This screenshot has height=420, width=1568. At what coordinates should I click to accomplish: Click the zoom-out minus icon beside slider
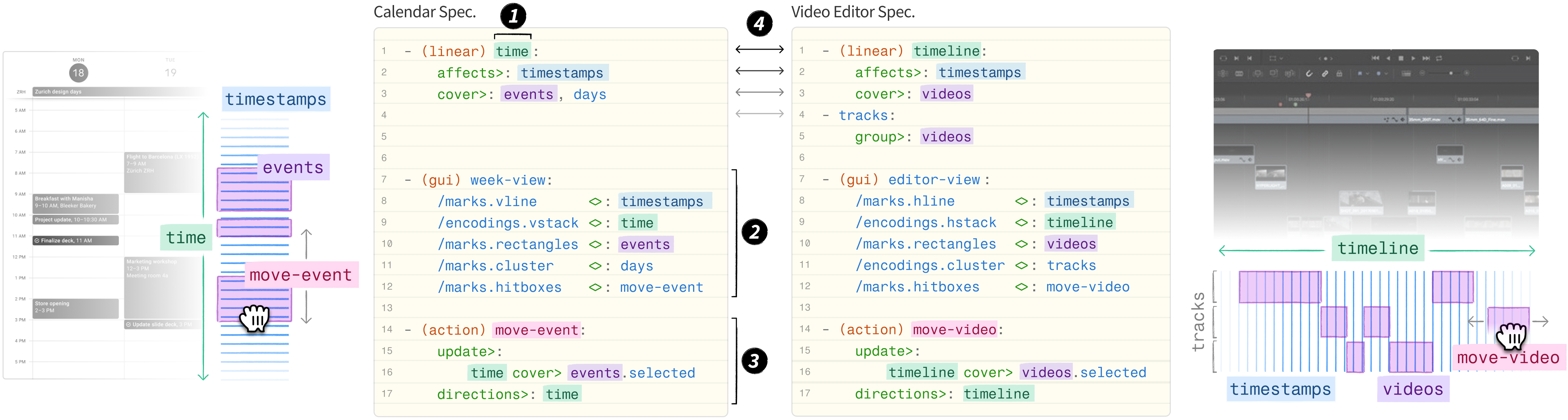(x=1422, y=73)
